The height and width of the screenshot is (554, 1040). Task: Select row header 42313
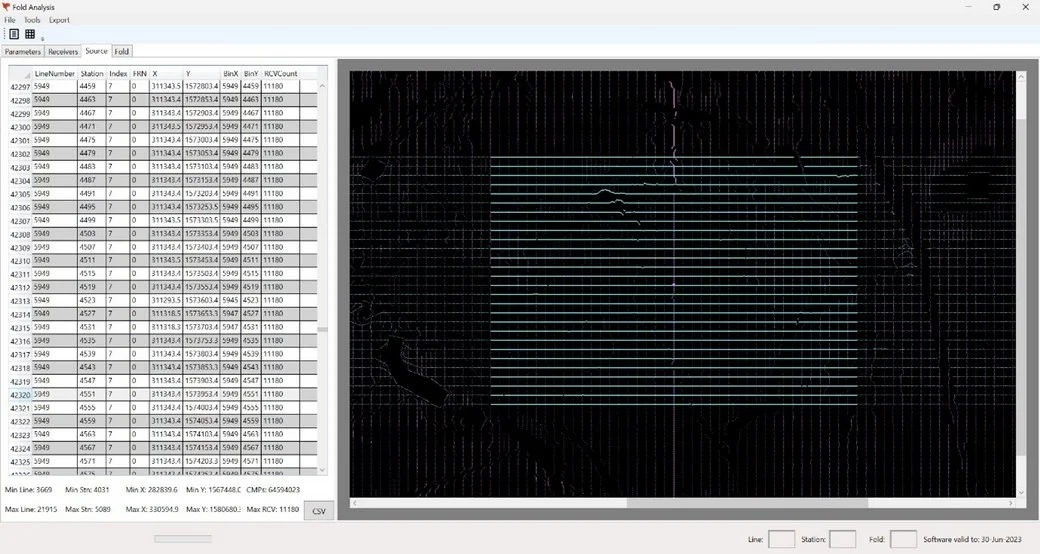pos(20,301)
